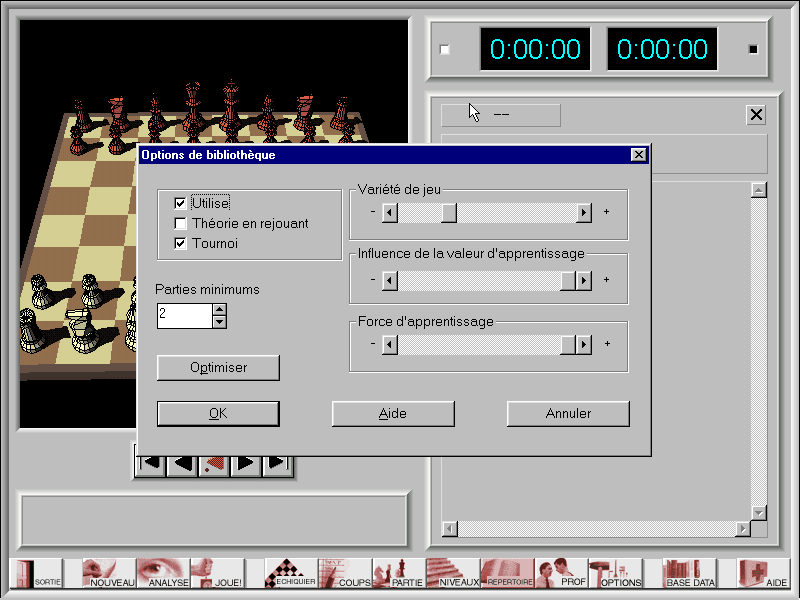The width and height of the screenshot is (800, 600).
Task: Click the ECHIQUIER chessboard icon
Action: (x=291, y=573)
